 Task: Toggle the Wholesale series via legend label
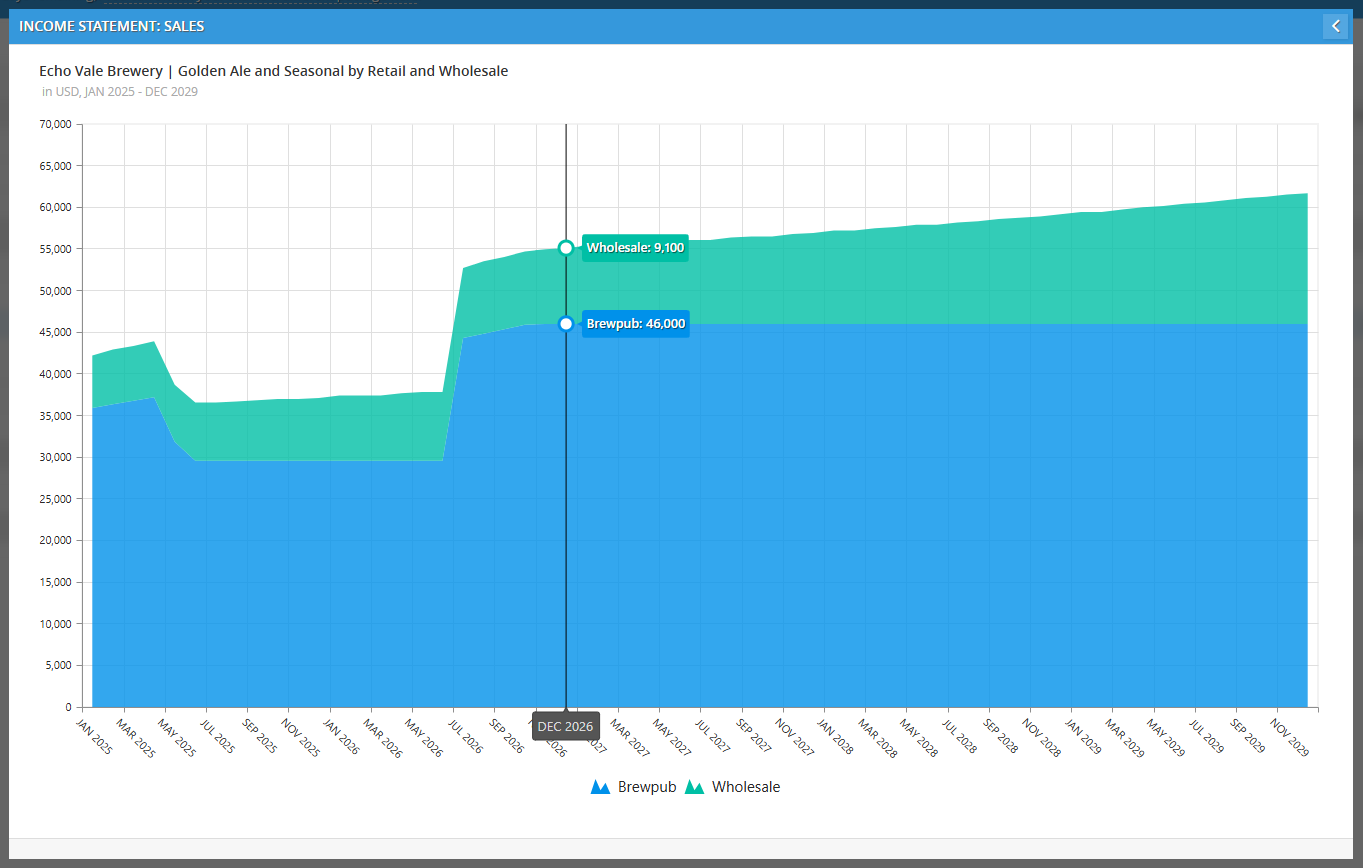[x=745, y=787]
